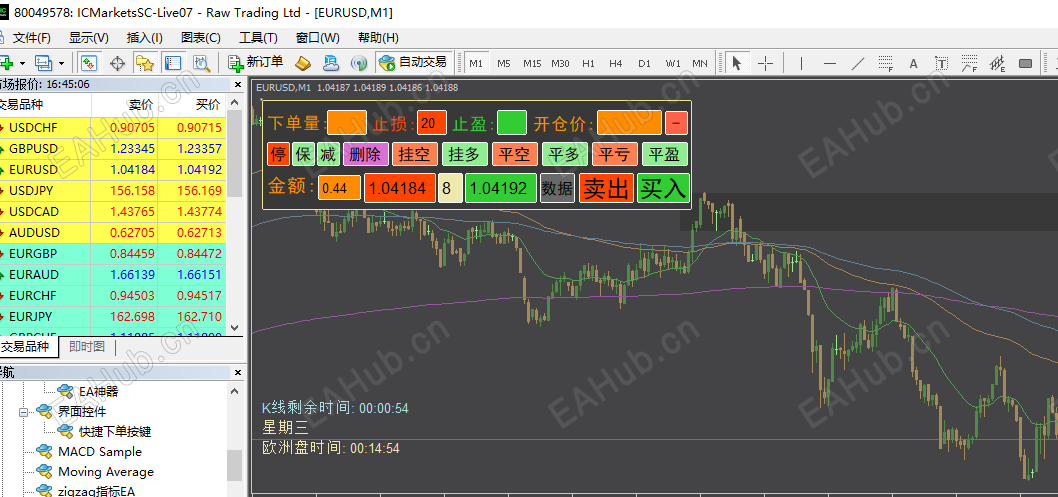Switch chart to H4 timeframe
This screenshot has height=497, width=1058.
615,63
